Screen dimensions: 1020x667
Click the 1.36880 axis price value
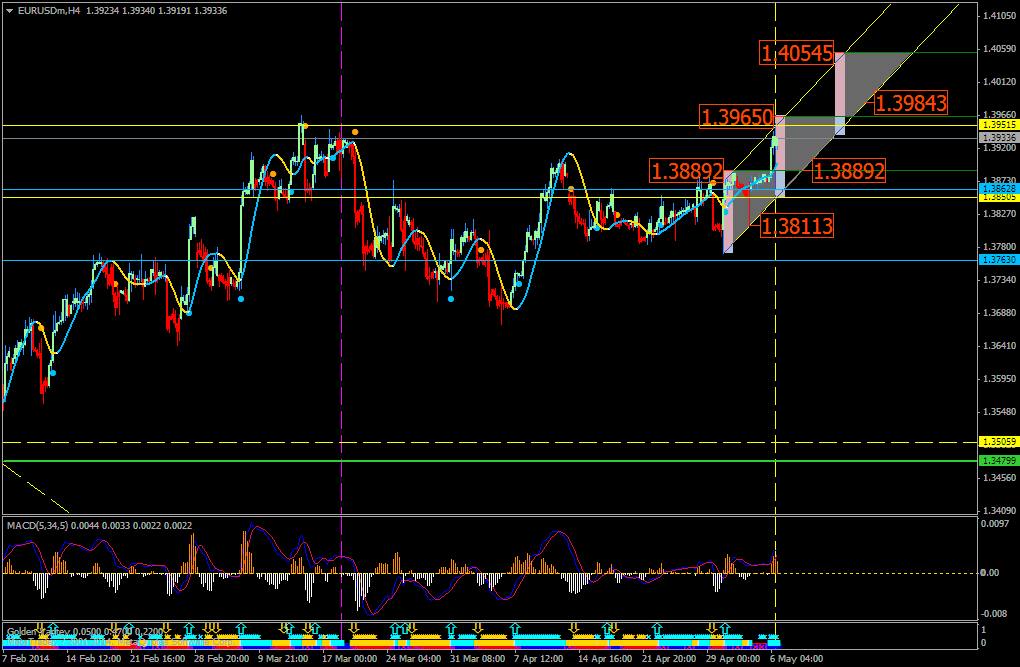coord(1000,312)
